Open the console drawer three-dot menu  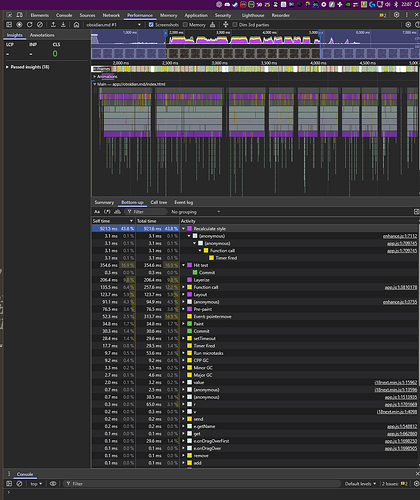(x=9, y=474)
